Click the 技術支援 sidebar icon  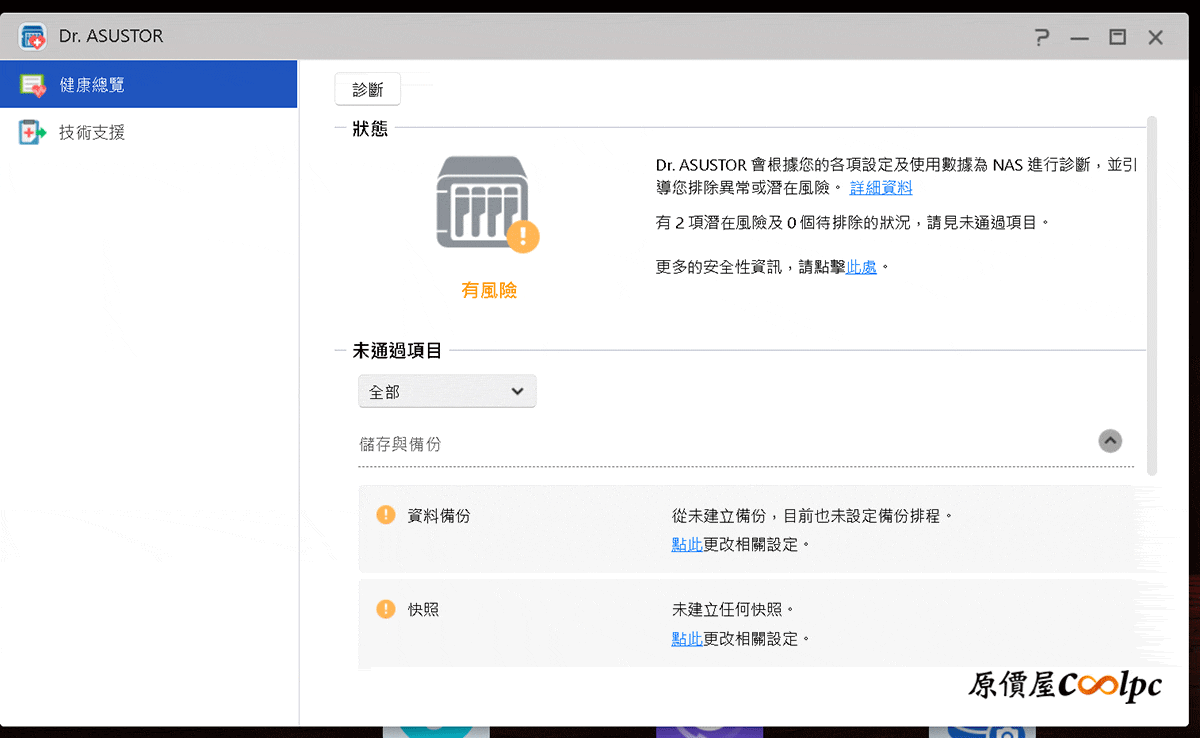point(33,132)
